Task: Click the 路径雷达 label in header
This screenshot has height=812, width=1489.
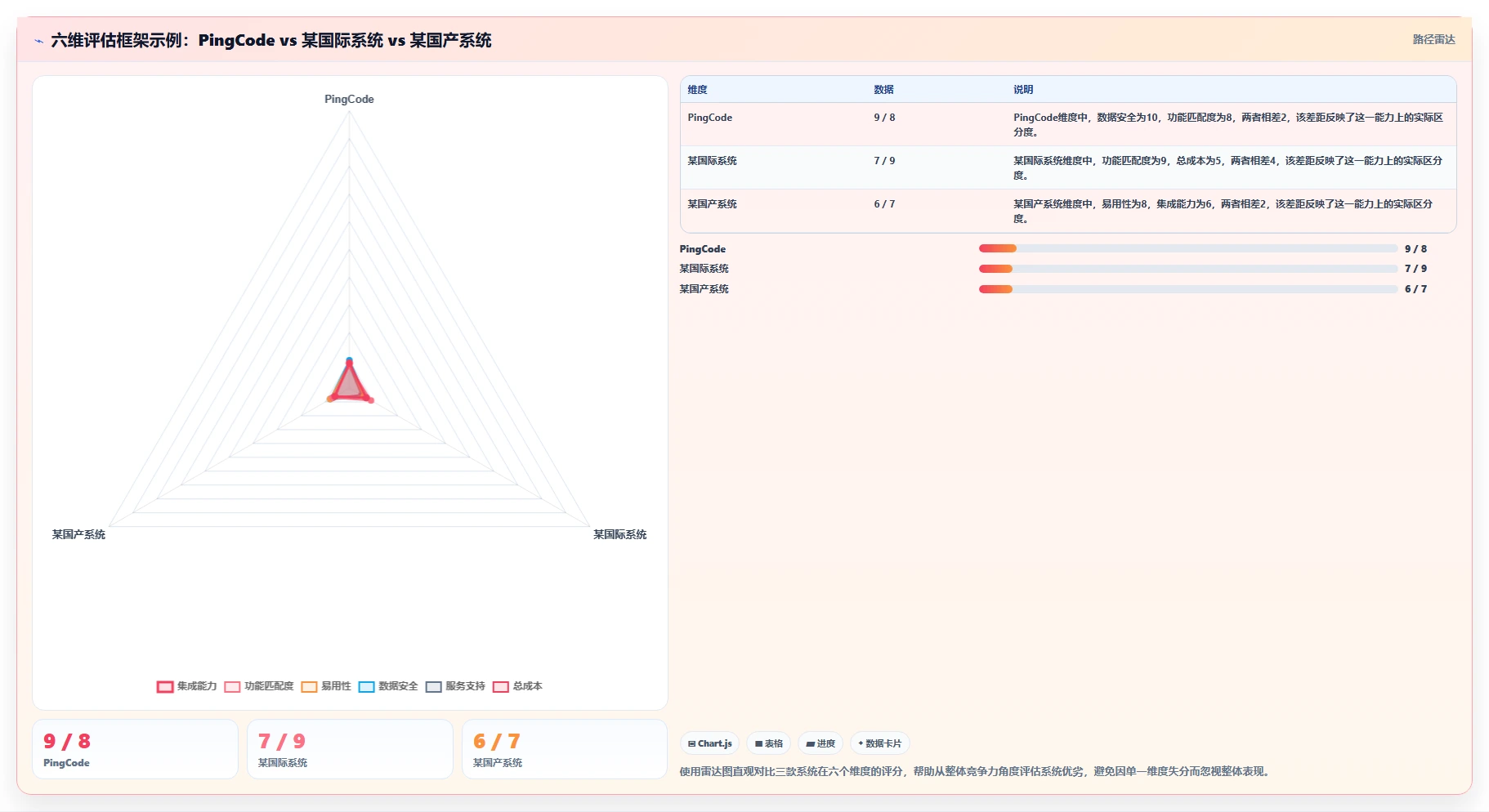Action: [x=1433, y=39]
